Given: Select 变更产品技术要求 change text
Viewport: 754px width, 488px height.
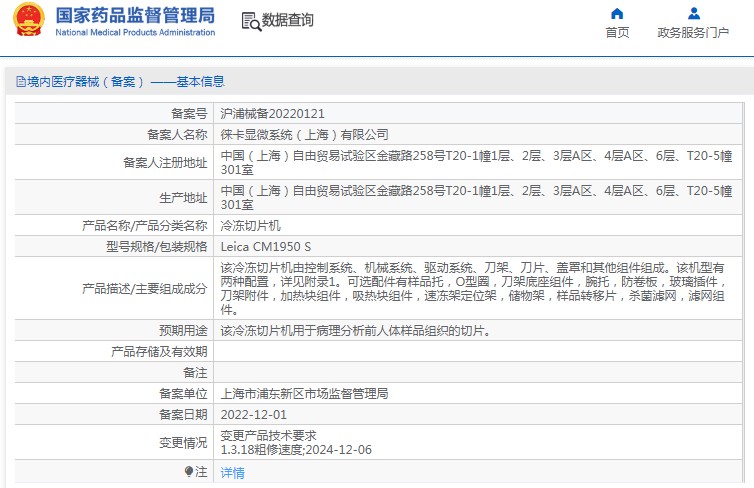Looking at the screenshot, I should click(268, 436).
